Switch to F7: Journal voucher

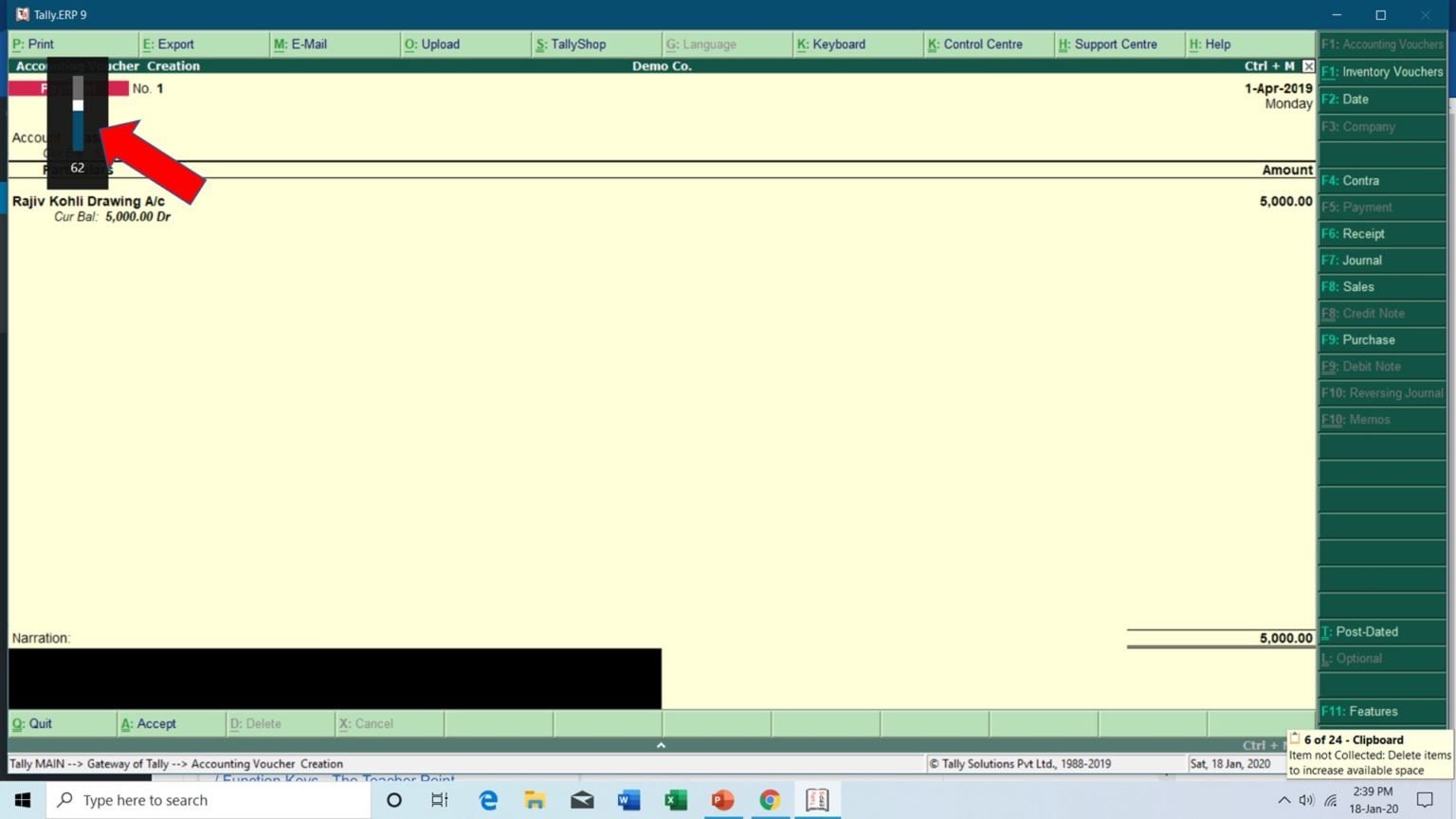click(1382, 260)
